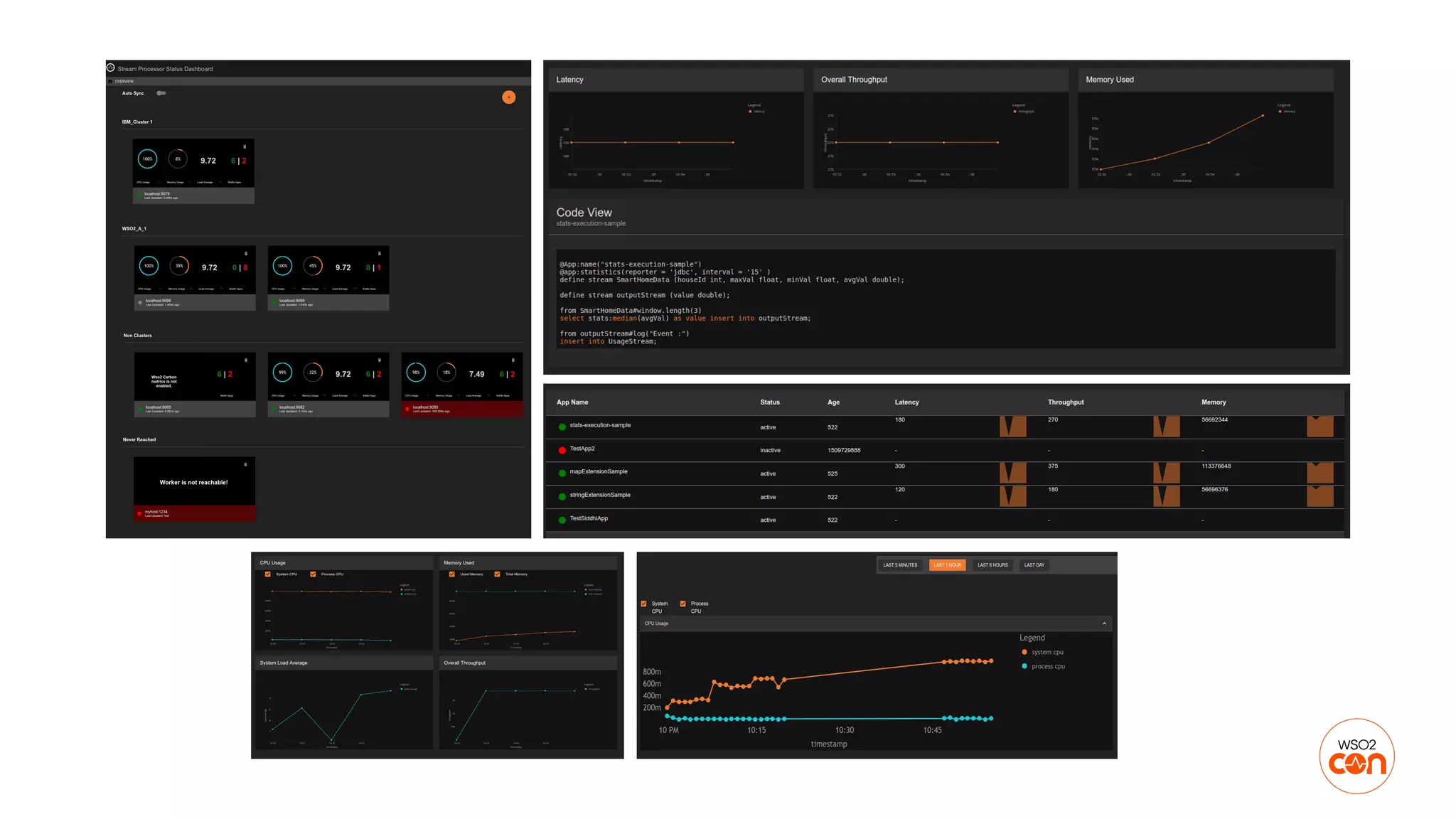This screenshot has width=1456, height=819.
Task: Open the localhost:9085 red worker card
Action: click(x=462, y=384)
